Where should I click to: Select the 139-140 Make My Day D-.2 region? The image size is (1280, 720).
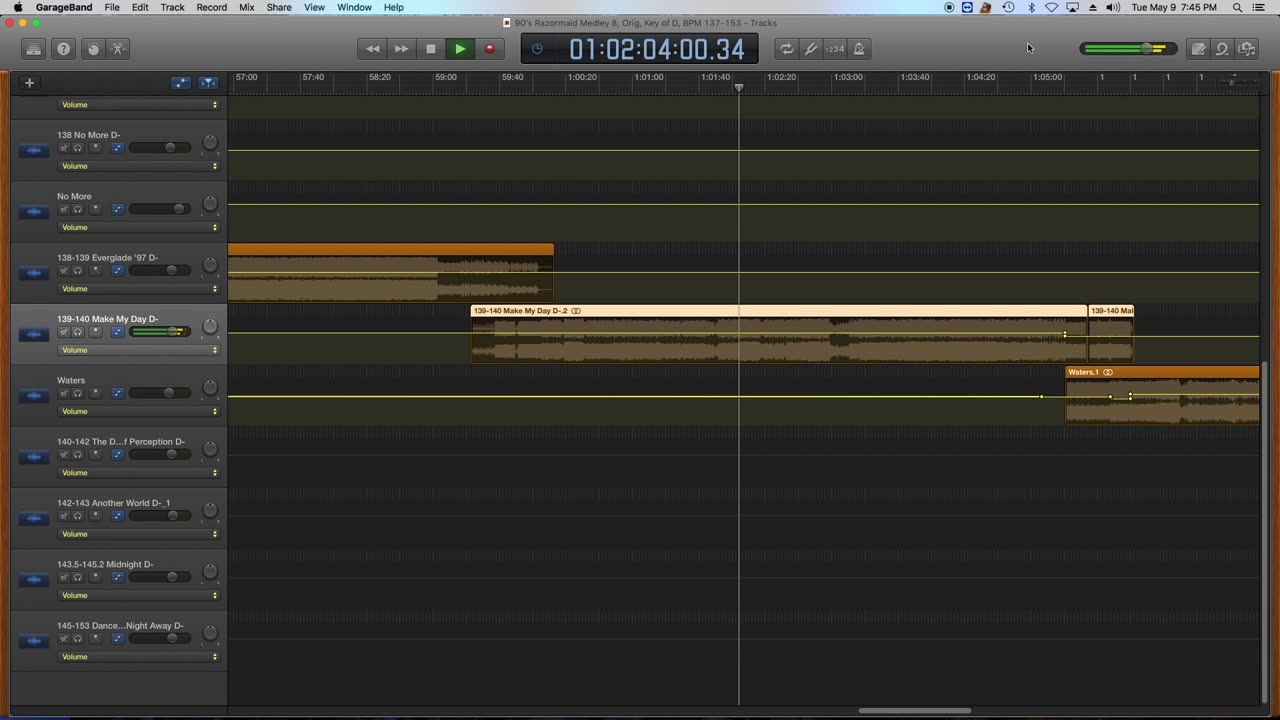click(778, 334)
